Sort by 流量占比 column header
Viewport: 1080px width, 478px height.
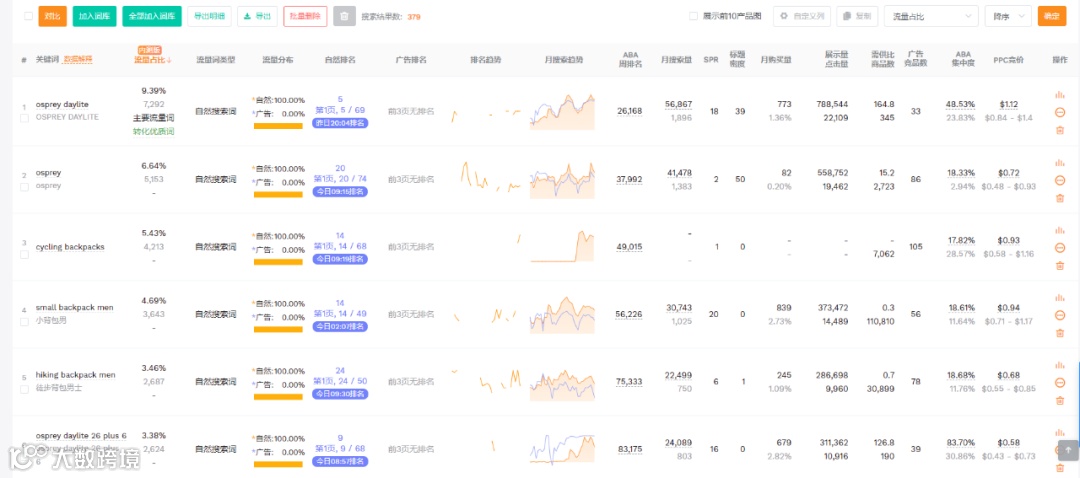click(153, 60)
